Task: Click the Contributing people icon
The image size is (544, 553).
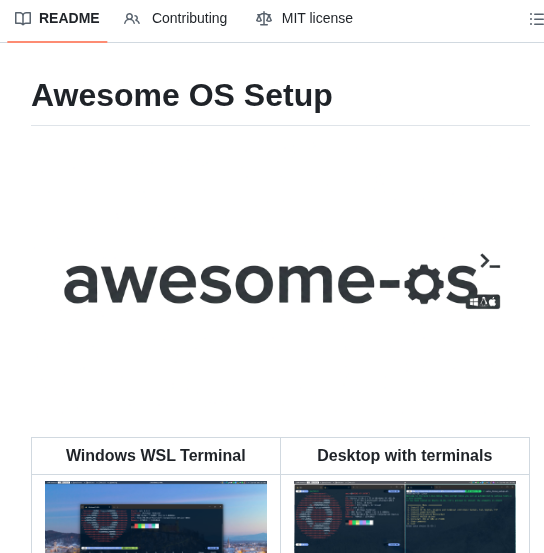Action: 132,19
